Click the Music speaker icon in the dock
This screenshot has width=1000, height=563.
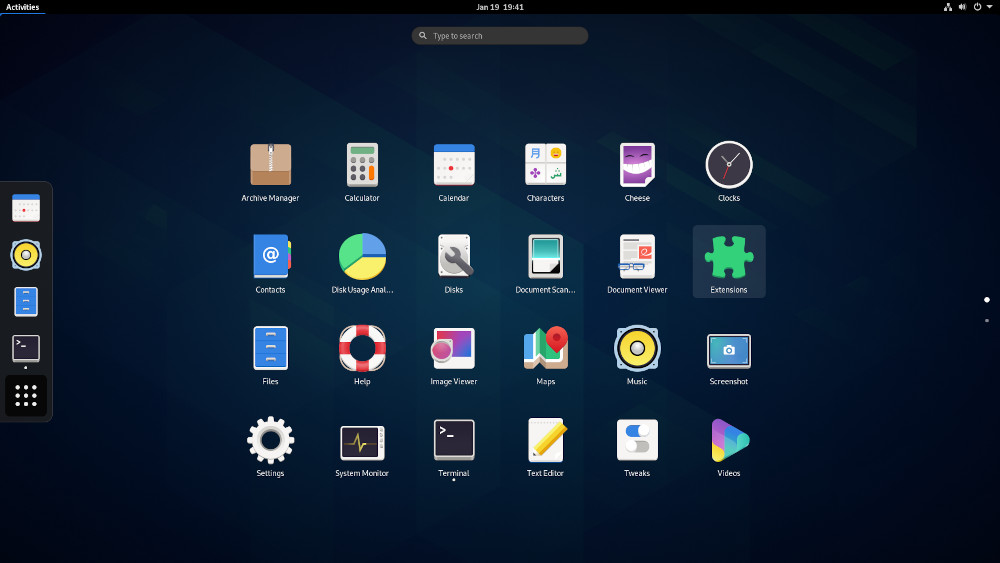(x=26, y=255)
